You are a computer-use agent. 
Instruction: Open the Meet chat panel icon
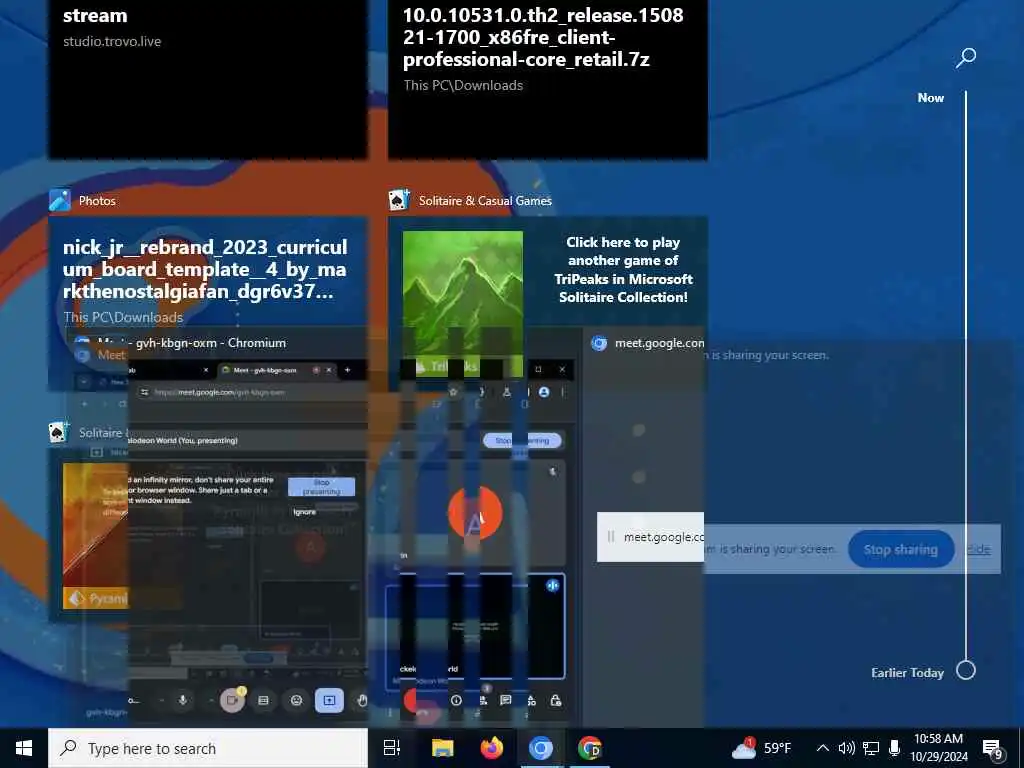coord(505,700)
